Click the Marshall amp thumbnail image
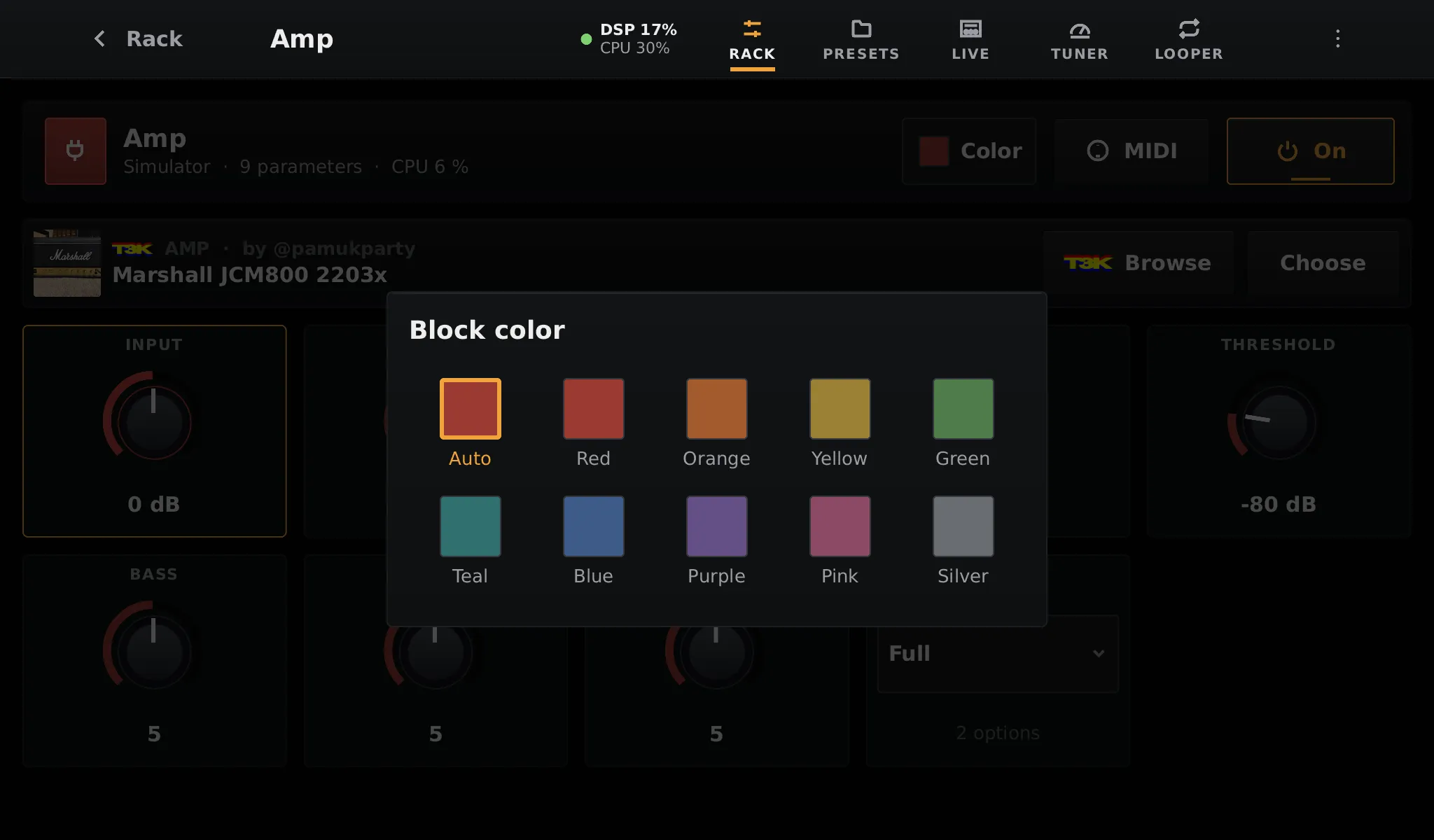 67,263
